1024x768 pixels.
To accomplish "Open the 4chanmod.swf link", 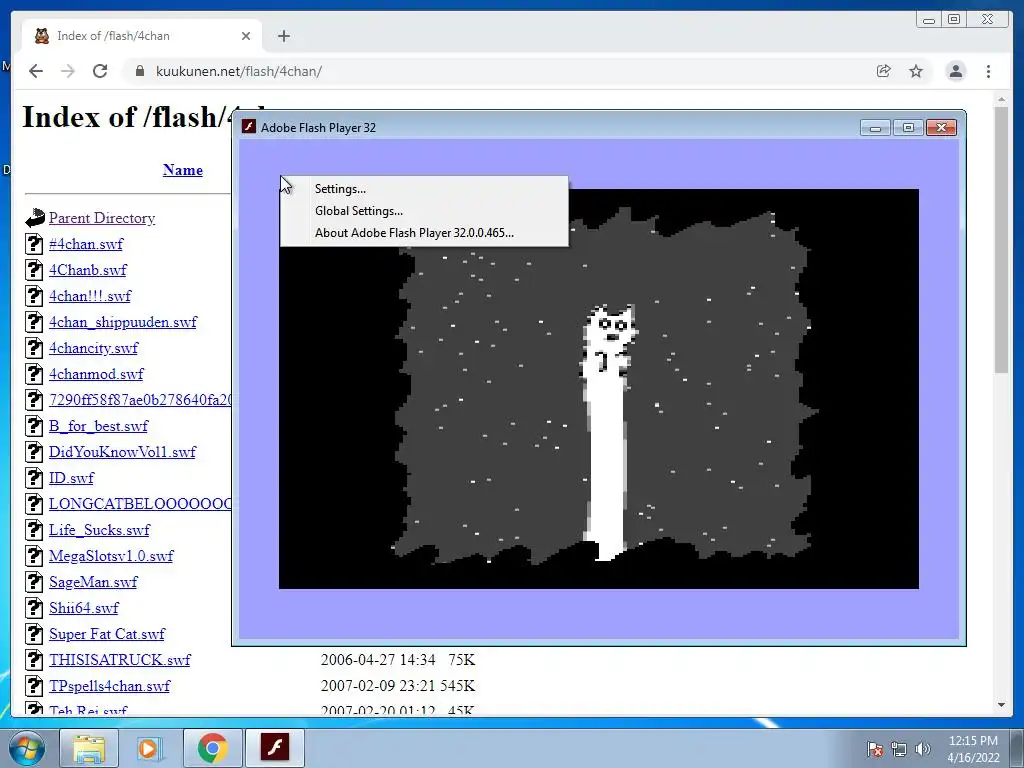I will click(x=96, y=374).
